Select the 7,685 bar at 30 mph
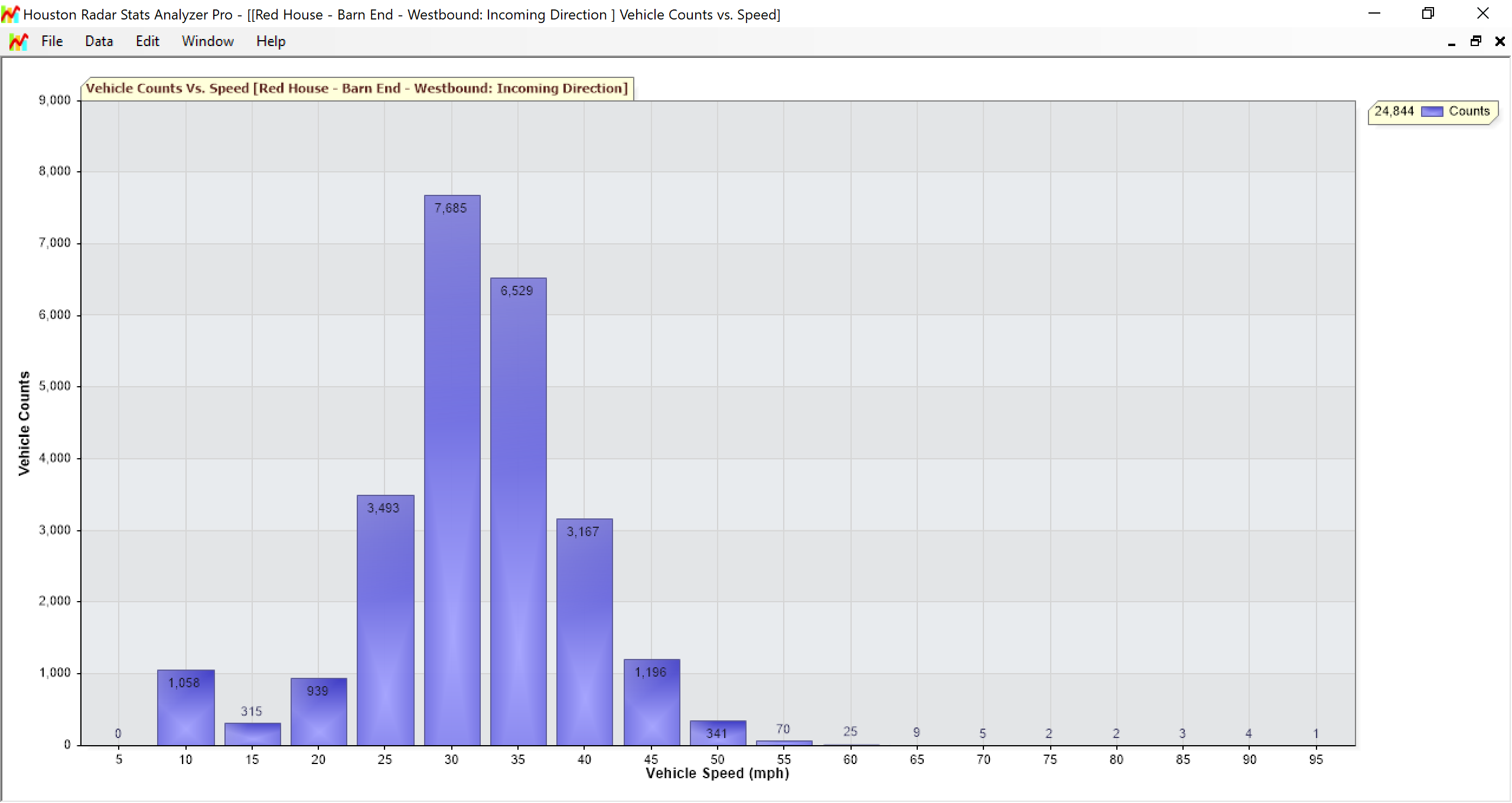 [x=452, y=470]
